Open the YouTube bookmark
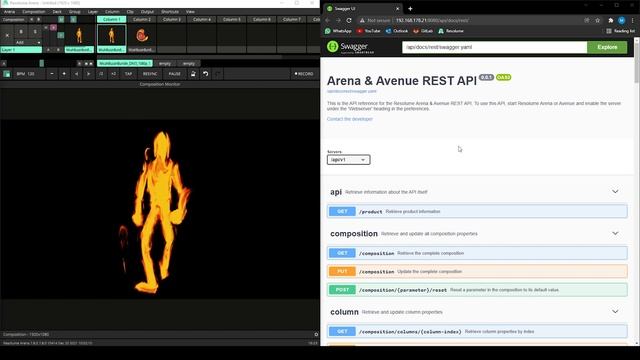This screenshot has height=360, width=640. [x=369, y=31]
